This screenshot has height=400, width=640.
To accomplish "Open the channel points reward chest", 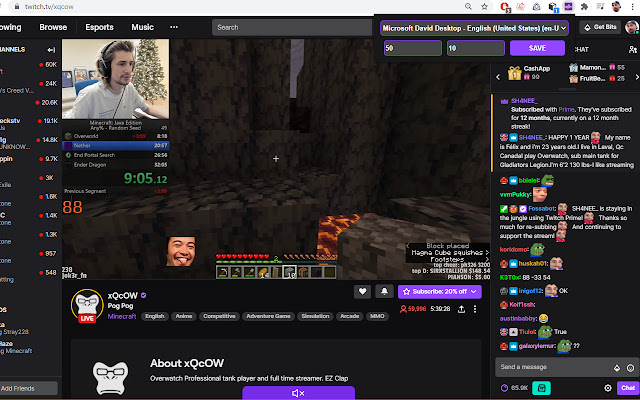I will pyautogui.click(x=541, y=388).
